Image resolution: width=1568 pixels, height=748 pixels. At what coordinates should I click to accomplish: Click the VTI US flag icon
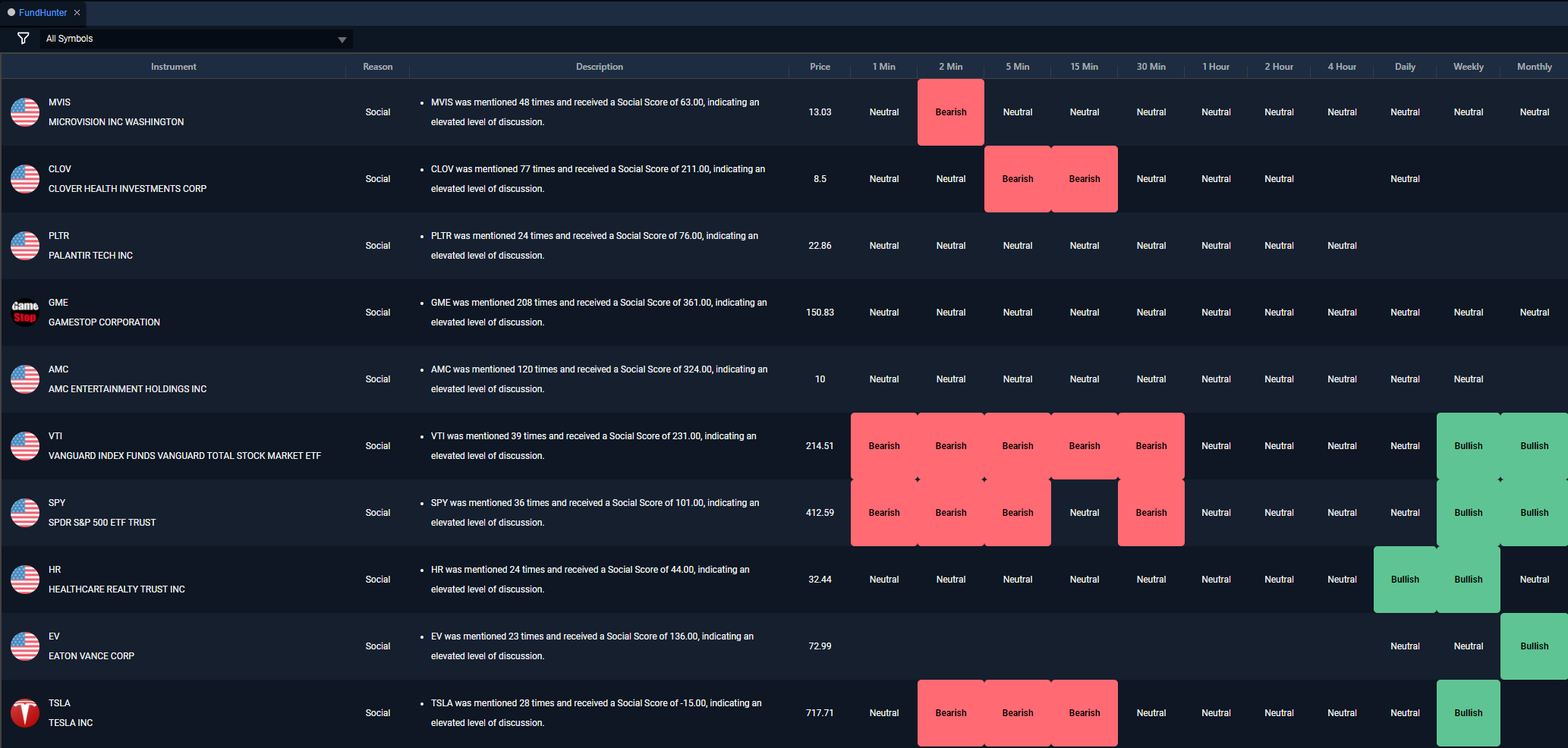(x=25, y=446)
